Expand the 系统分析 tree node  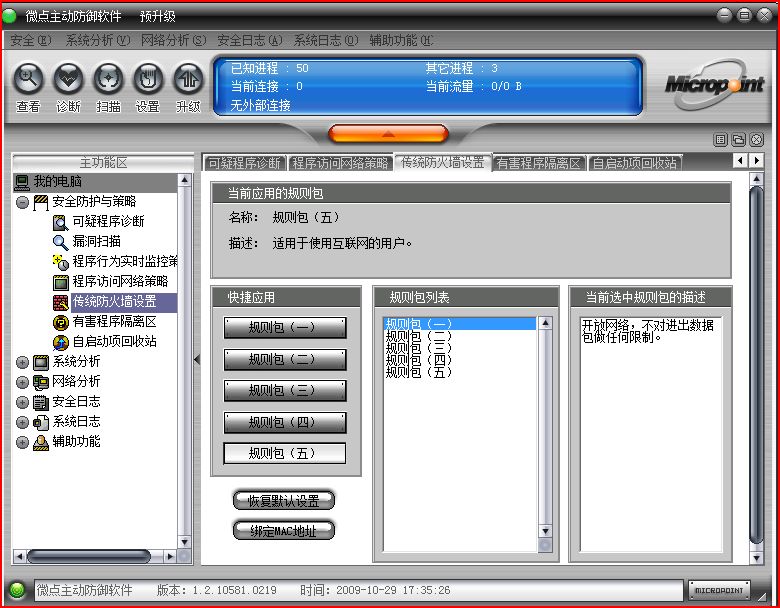coord(22,362)
